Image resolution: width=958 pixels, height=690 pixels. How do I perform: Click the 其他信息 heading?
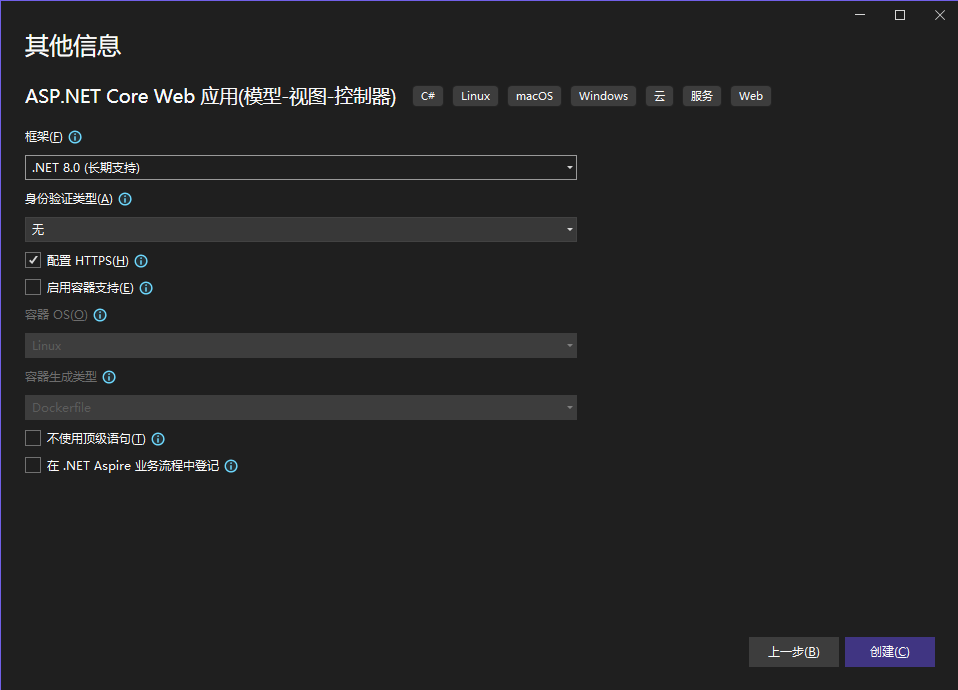tap(73, 46)
